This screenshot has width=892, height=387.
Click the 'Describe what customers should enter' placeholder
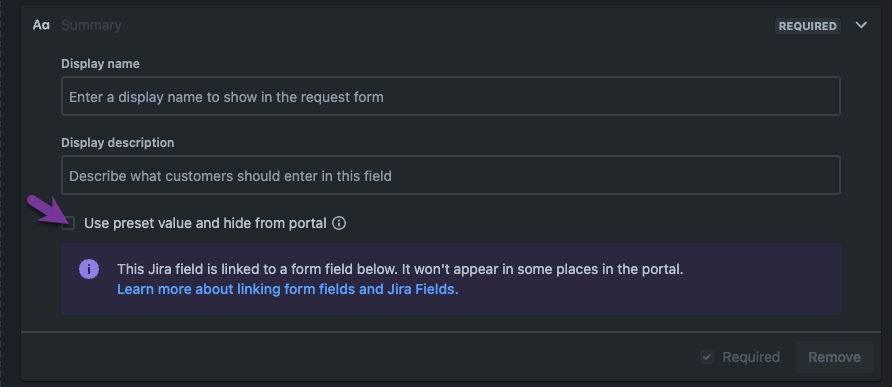coord(230,176)
